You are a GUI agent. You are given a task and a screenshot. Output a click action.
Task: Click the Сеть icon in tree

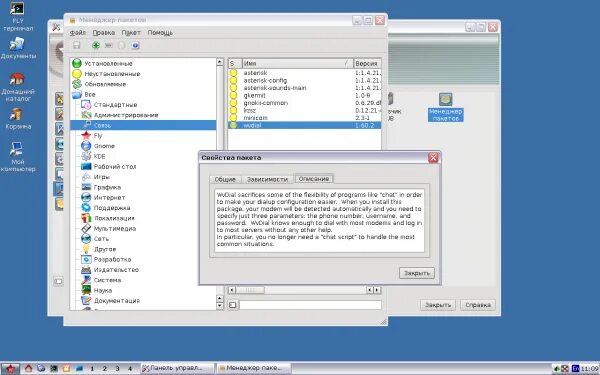pos(86,239)
